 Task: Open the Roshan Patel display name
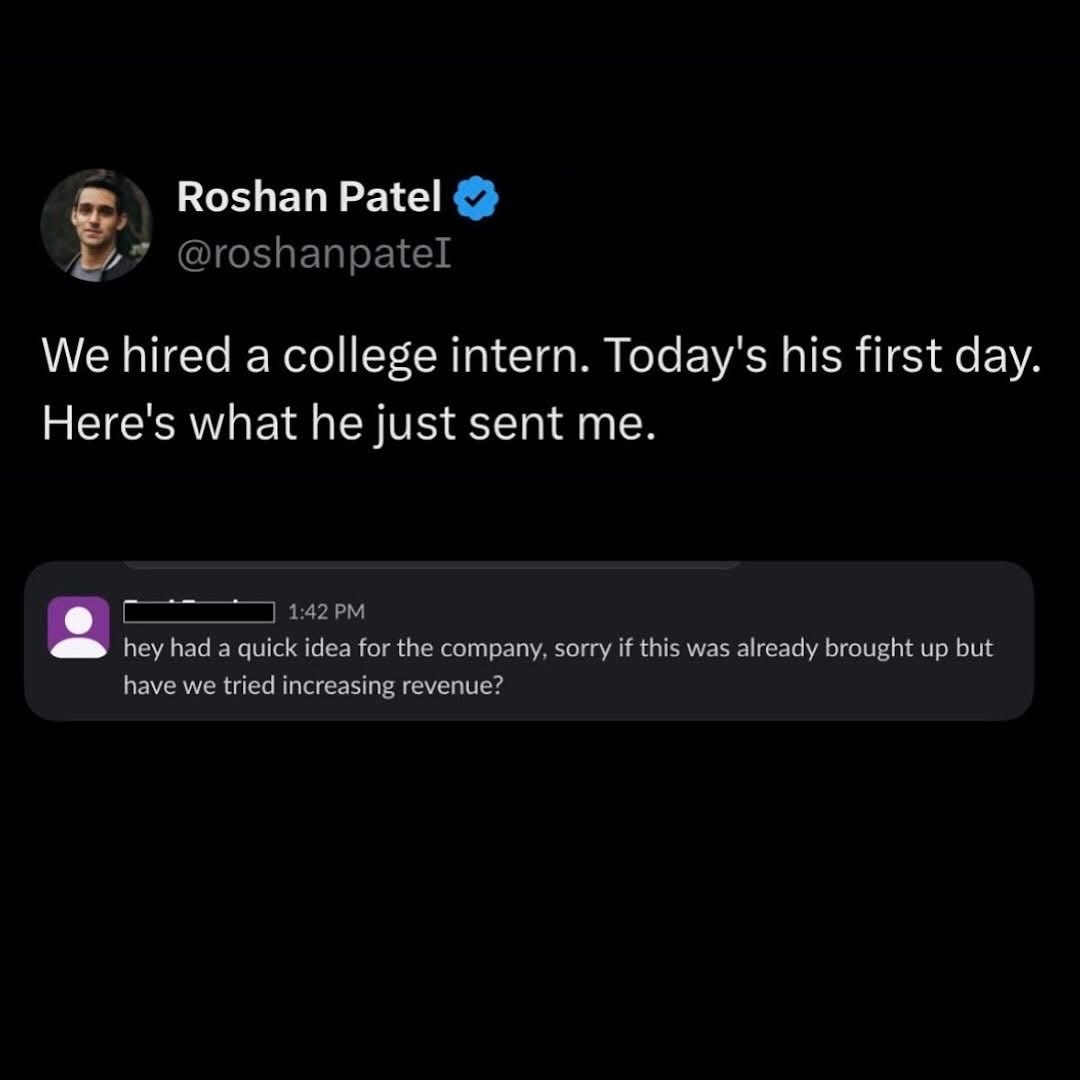tap(308, 198)
